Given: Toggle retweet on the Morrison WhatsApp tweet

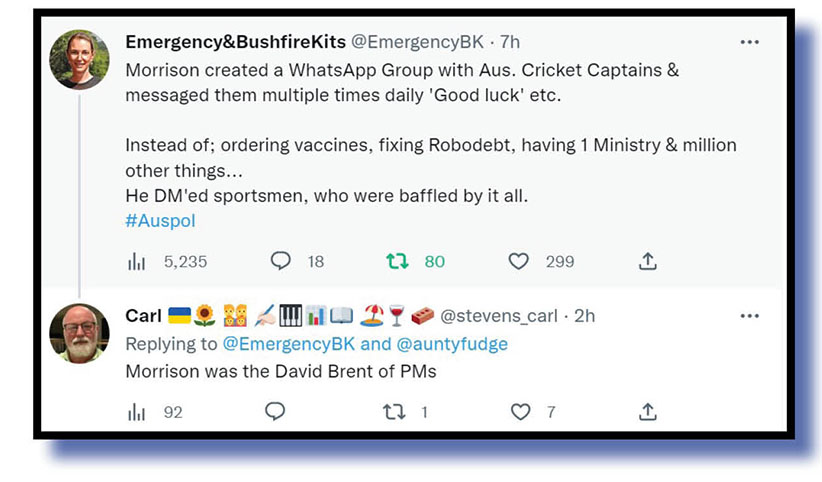Looking at the screenshot, I should pos(398,261).
